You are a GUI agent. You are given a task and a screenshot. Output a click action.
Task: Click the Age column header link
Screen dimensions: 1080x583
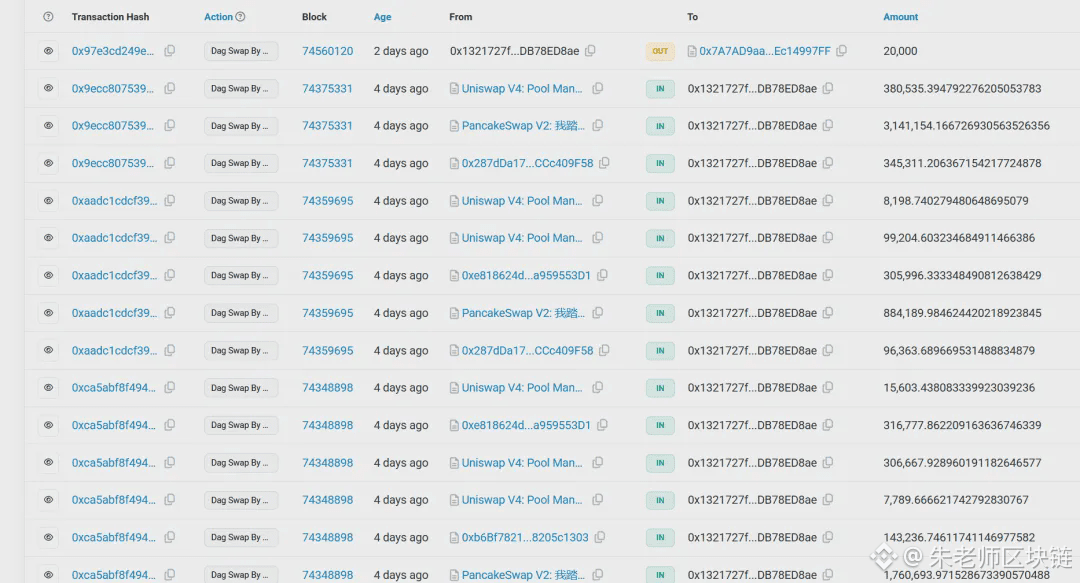click(x=382, y=17)
